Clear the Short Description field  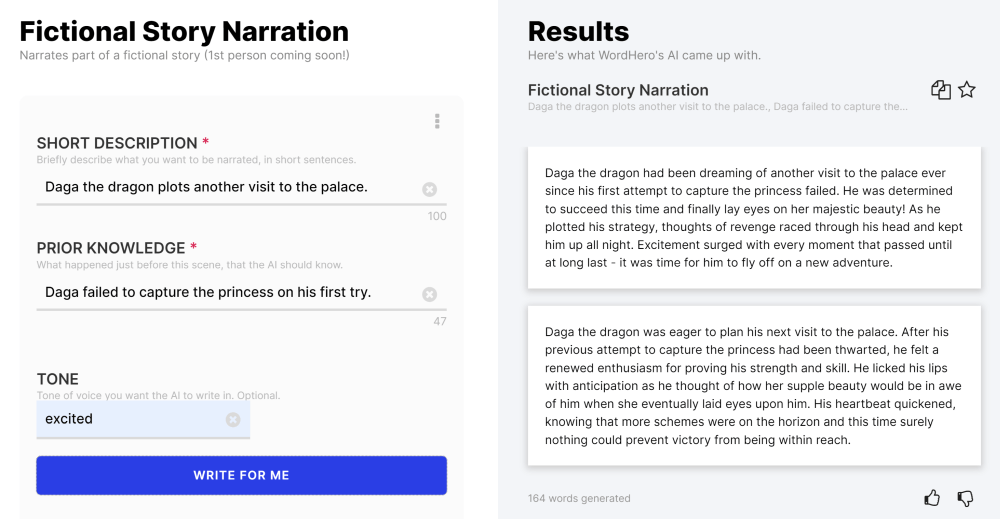pos(429,189)
